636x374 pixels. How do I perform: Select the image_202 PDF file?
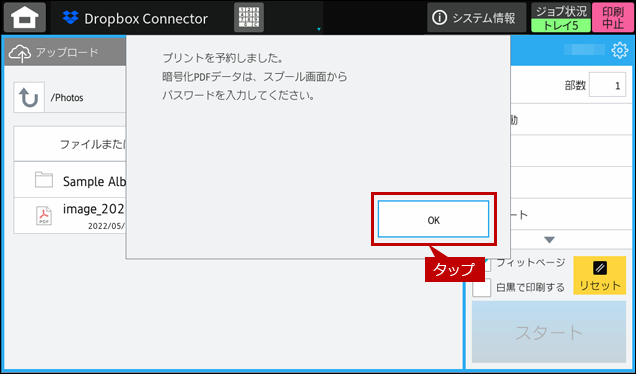tap(70, 216)
